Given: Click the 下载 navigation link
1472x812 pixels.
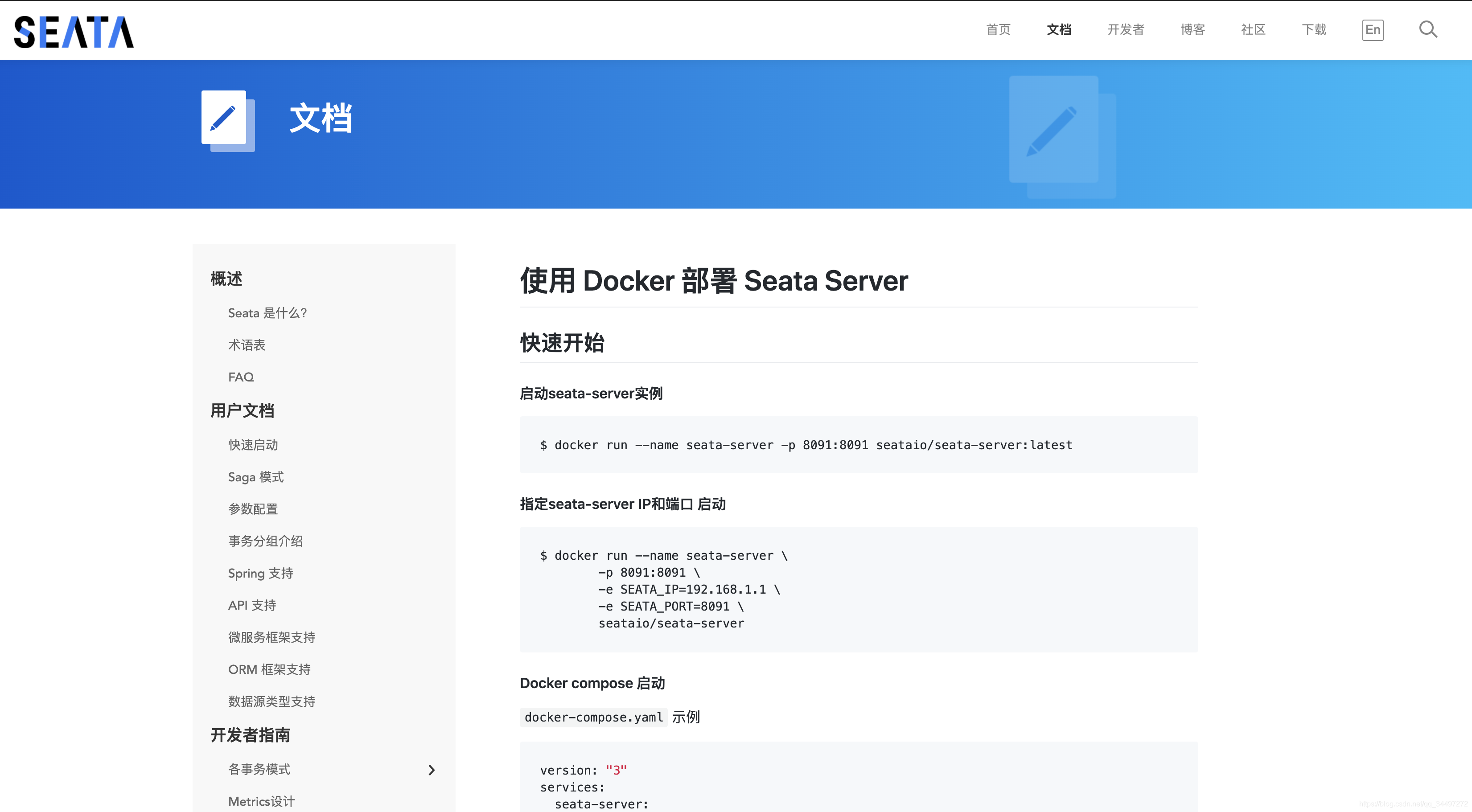Looking at the screenshot, I should point(1314,30).
